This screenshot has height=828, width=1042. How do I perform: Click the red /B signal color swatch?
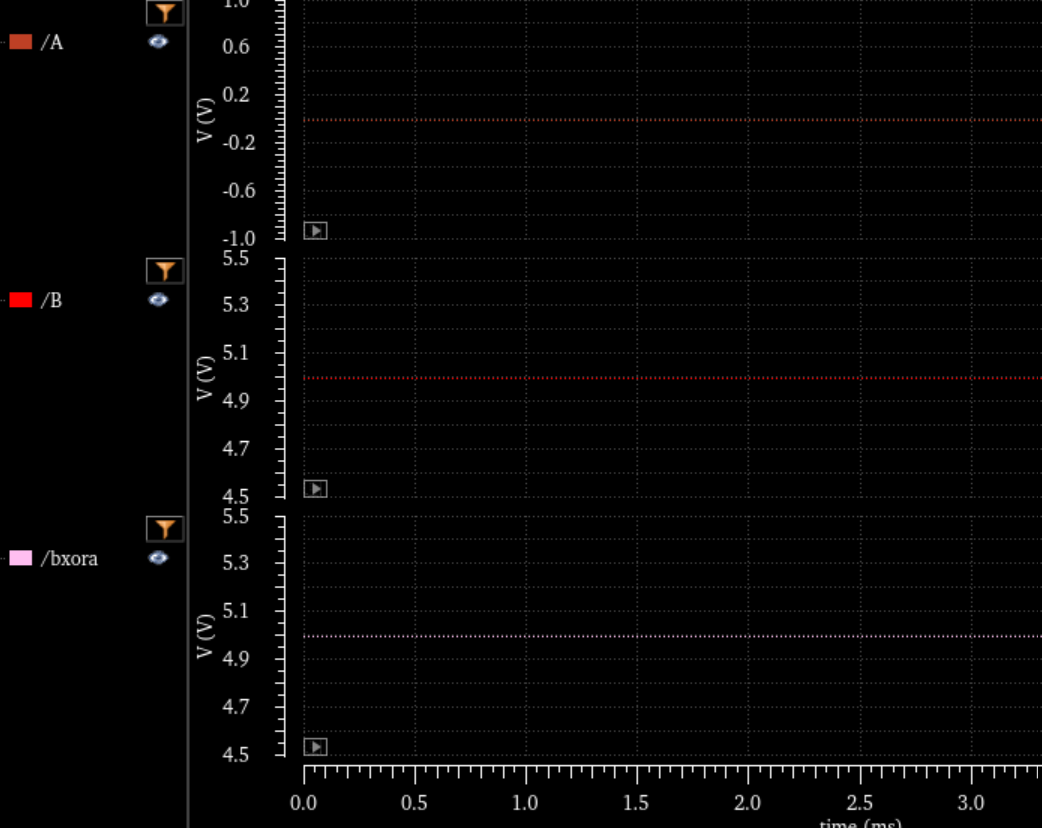point(21,300)
